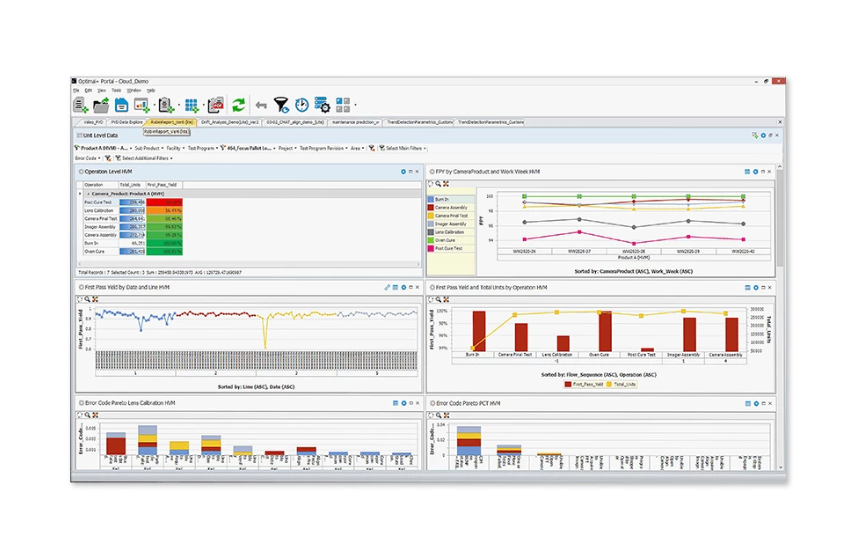Select the Post Cure Test row
This screenshot has height=535, width=850.
[133, 202]
